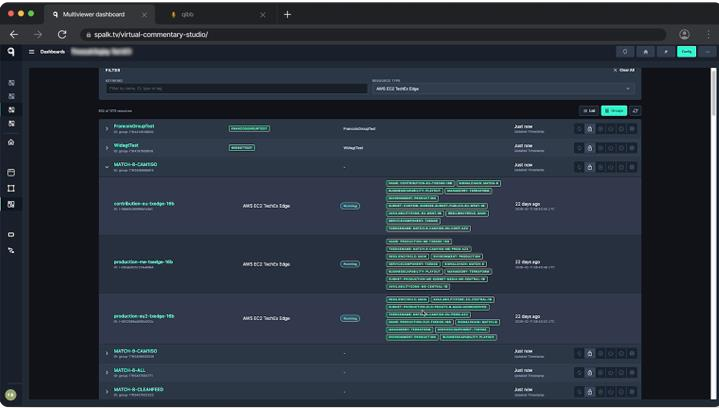Switch to the Multiviewer dashboard browser tab
719x408 pixels.
pyautogui.click(x=99, y=15)
